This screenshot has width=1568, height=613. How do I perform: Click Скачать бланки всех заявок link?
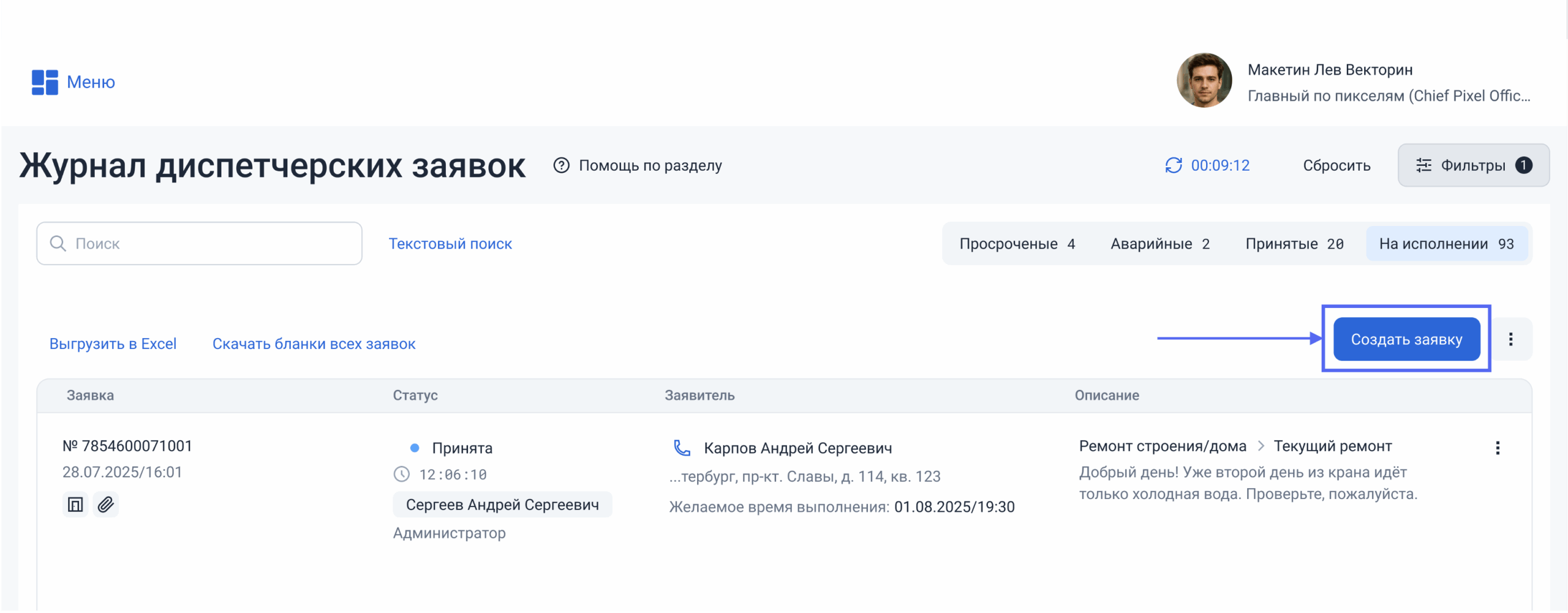(314, 344)
